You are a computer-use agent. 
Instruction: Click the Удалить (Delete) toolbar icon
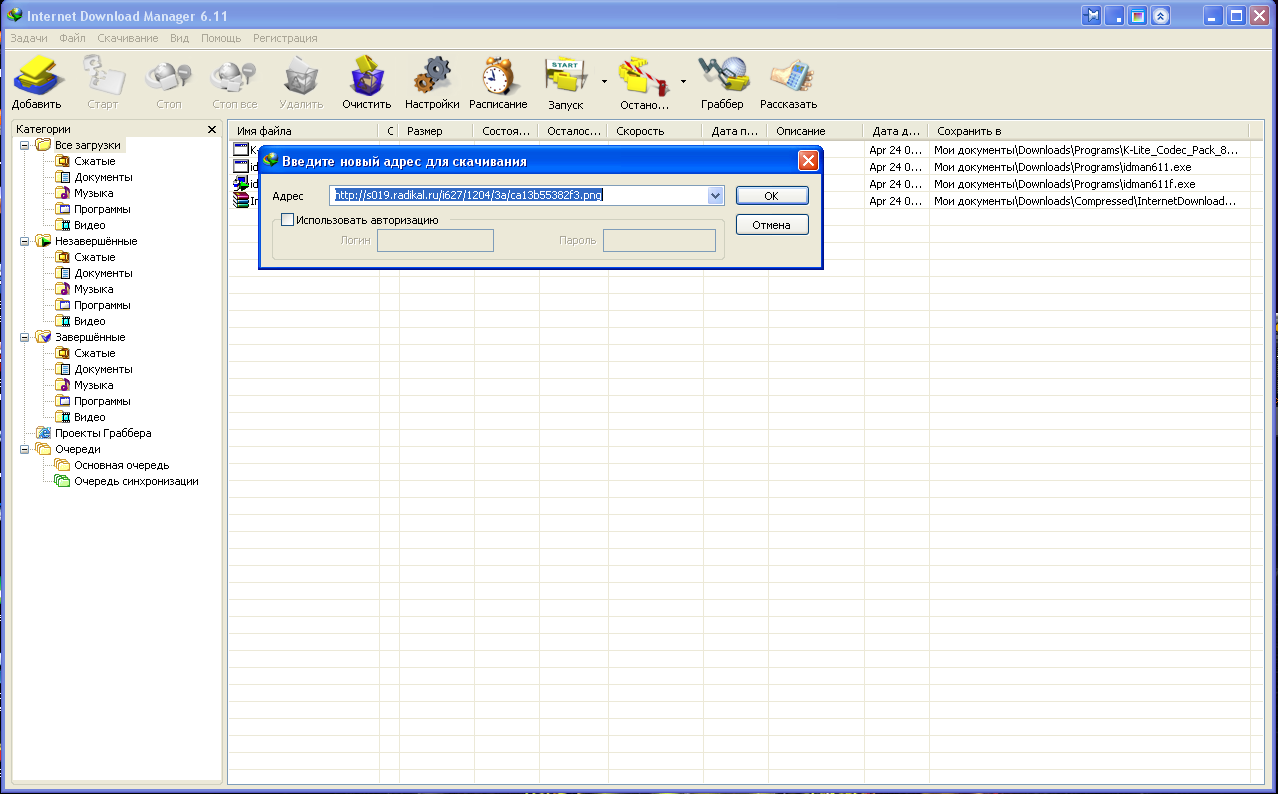coord(301,76)
